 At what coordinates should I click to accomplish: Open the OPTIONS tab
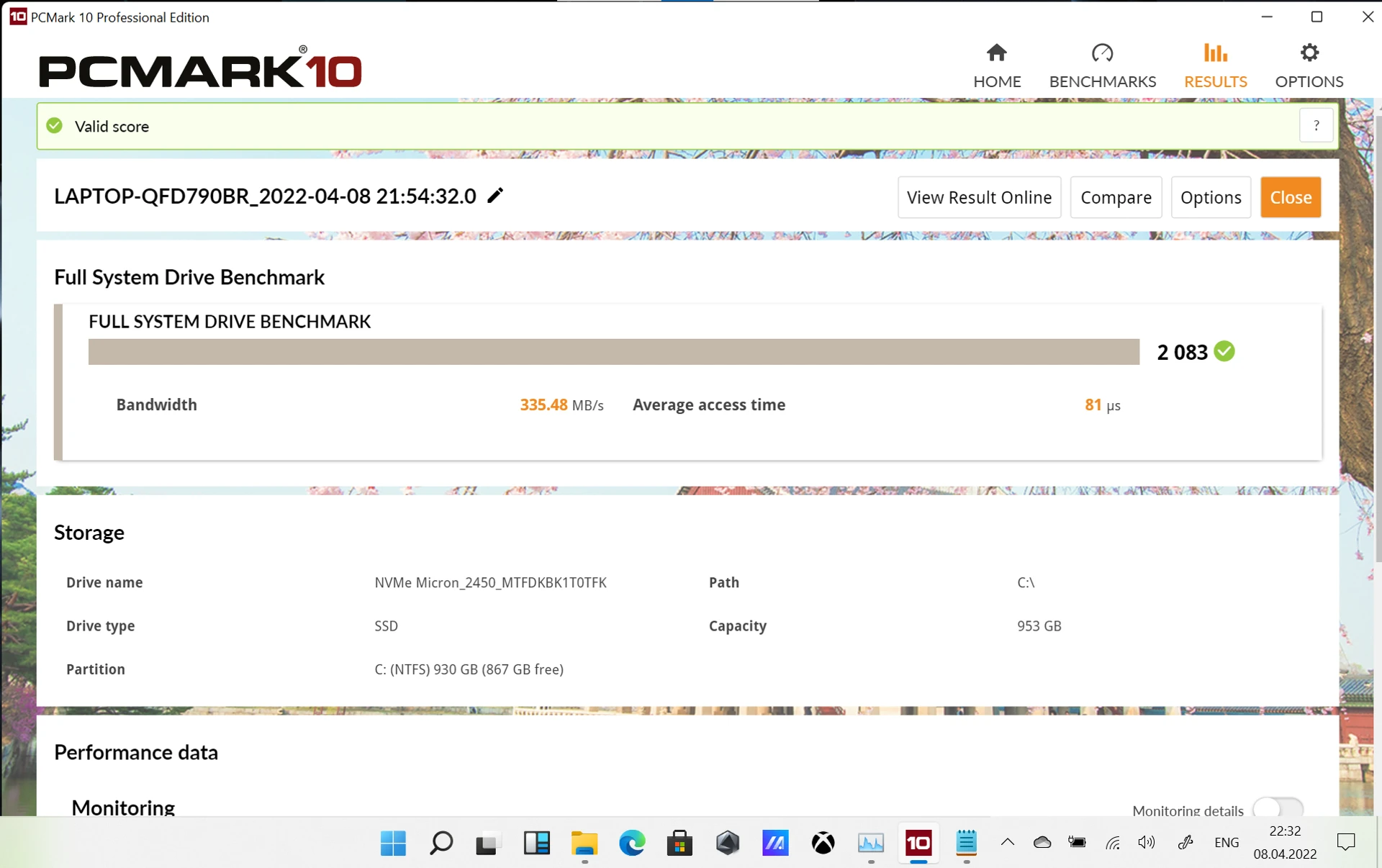point(1309,66)
